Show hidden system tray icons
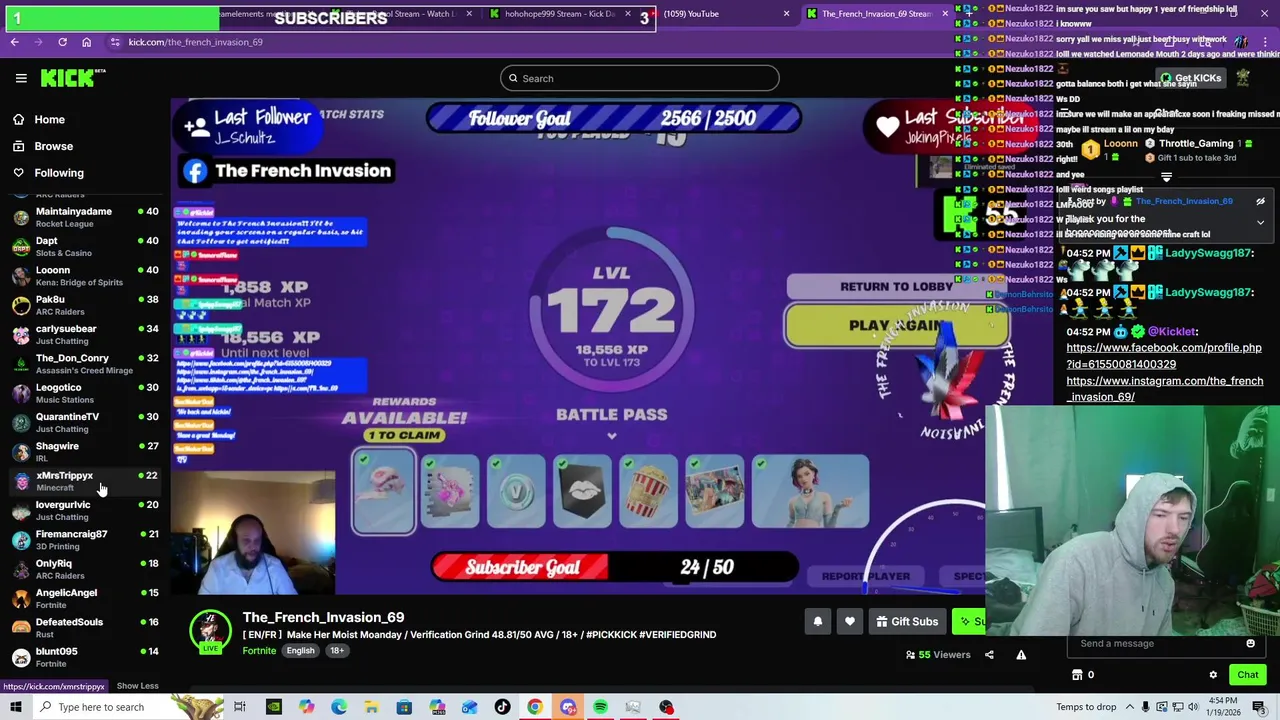The height and width of the screenshot is (720, 1280). point(1130,707)
